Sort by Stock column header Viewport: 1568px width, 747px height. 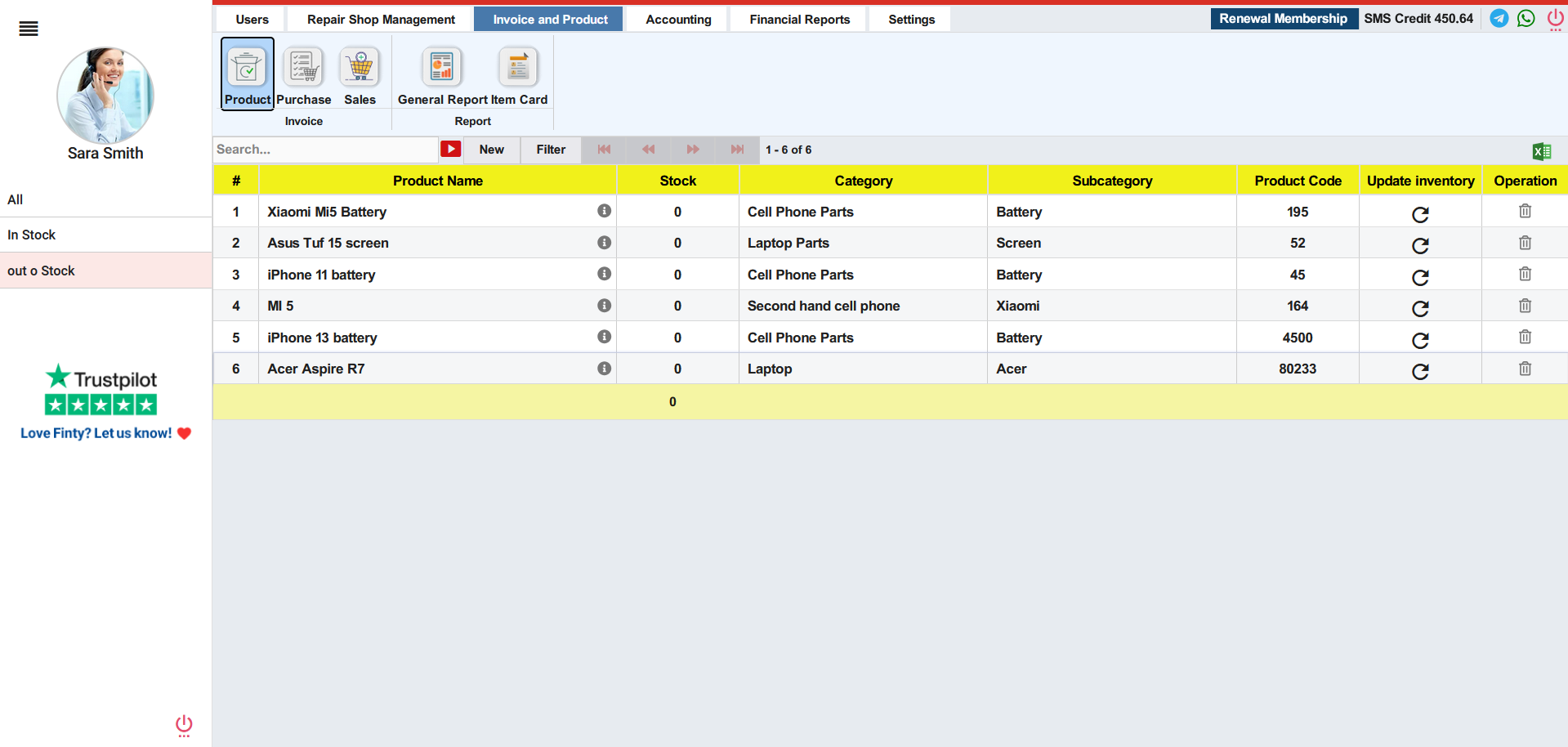tap(678, 181)
